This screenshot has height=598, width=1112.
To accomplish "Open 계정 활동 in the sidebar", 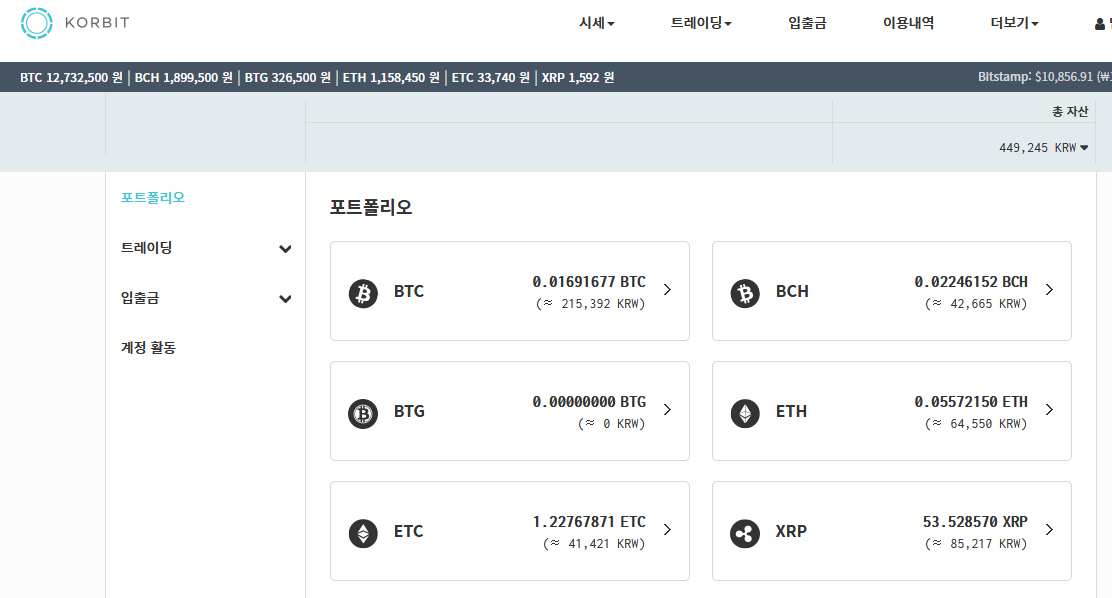I will point(148,348).
